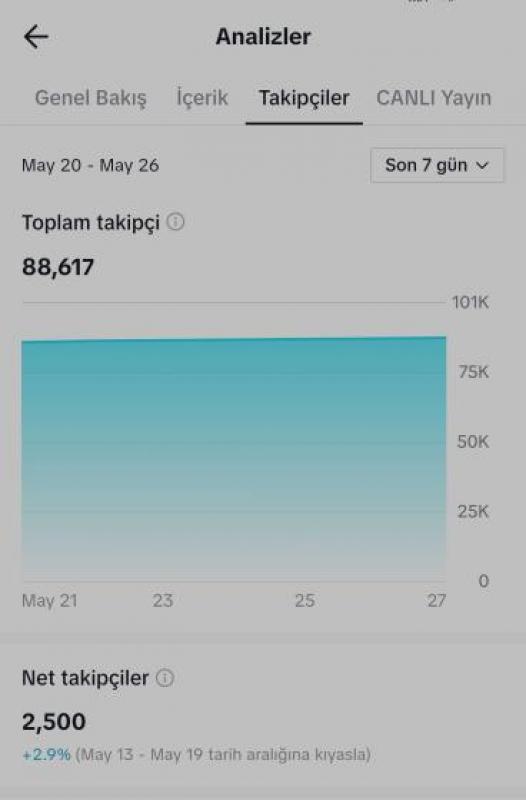The width and height of the screenshot is (526, 800).
Task: Open info icon beside Net takipçiler
Action: click(164, 678)
